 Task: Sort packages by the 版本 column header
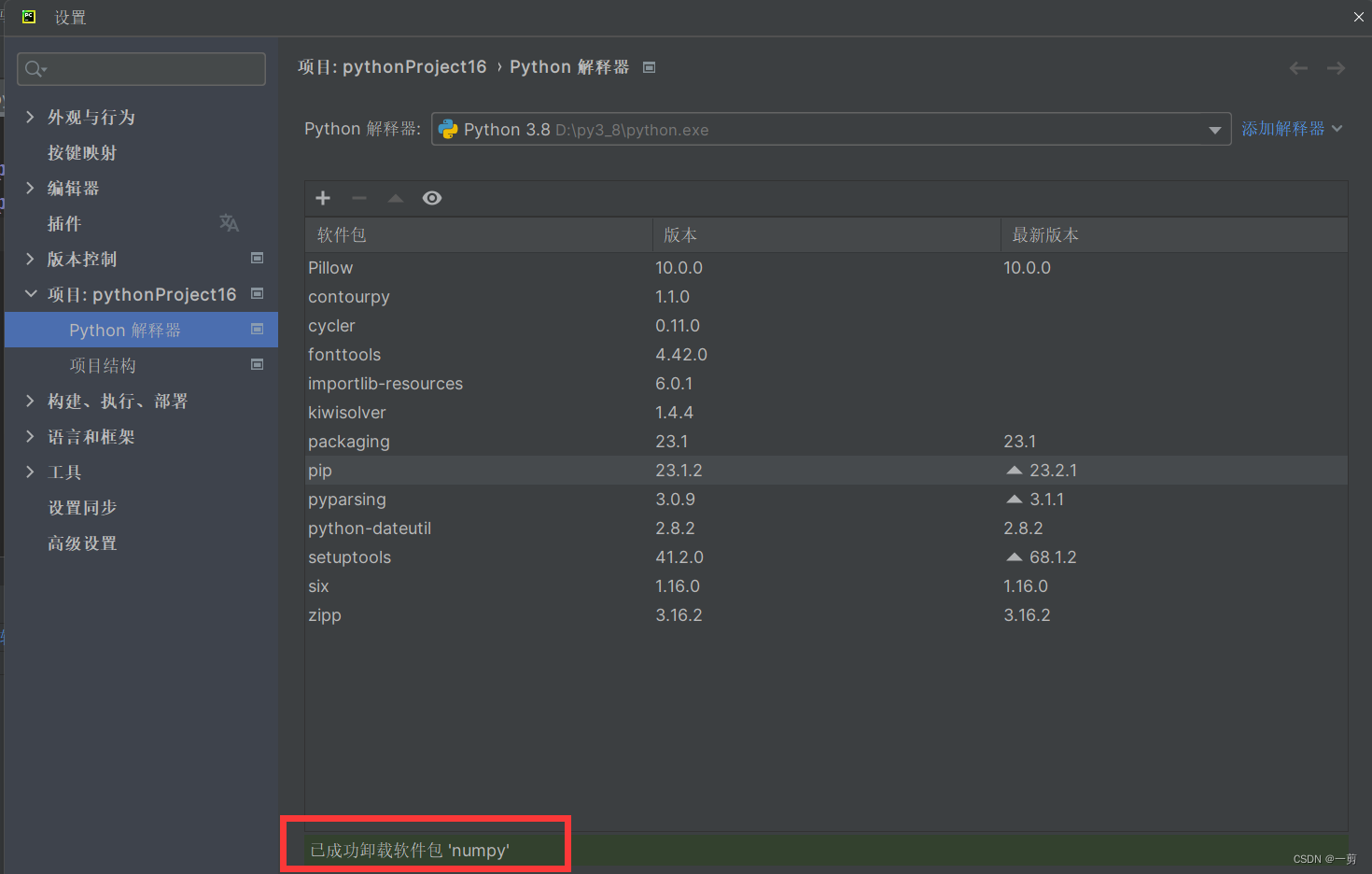point(680,234)
